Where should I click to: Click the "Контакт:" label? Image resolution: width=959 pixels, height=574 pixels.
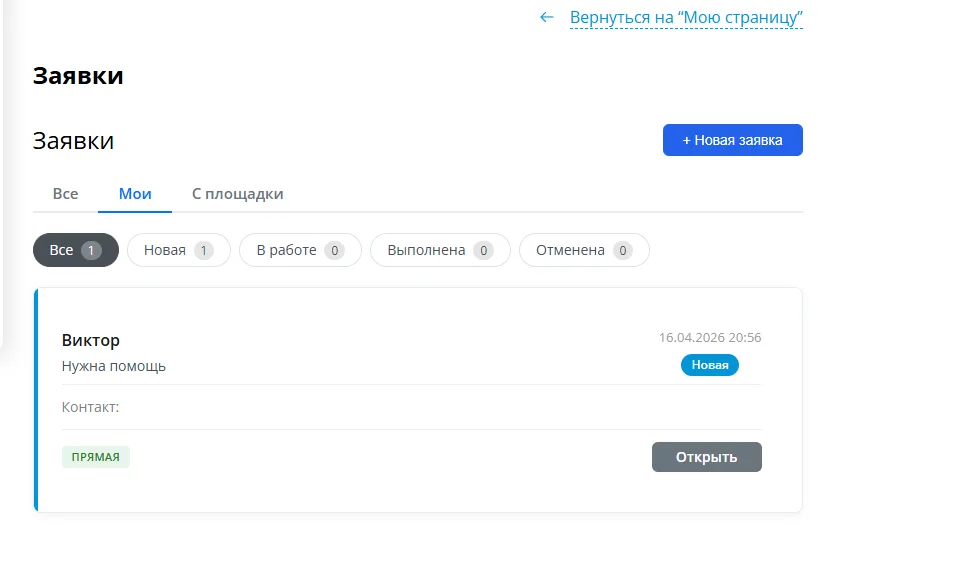click(91, 407)
